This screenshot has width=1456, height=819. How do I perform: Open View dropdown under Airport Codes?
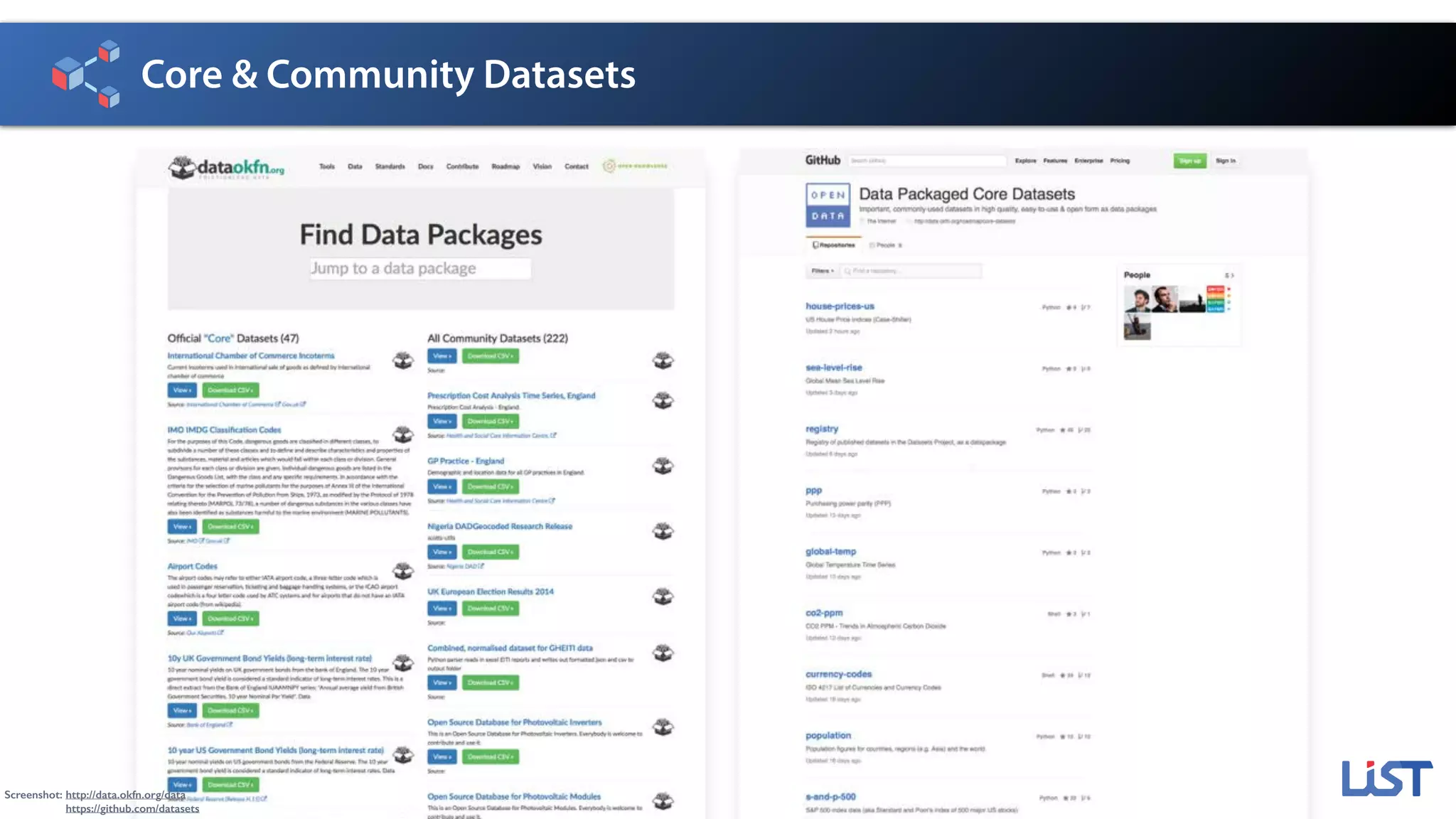click(x=182, y=619)
